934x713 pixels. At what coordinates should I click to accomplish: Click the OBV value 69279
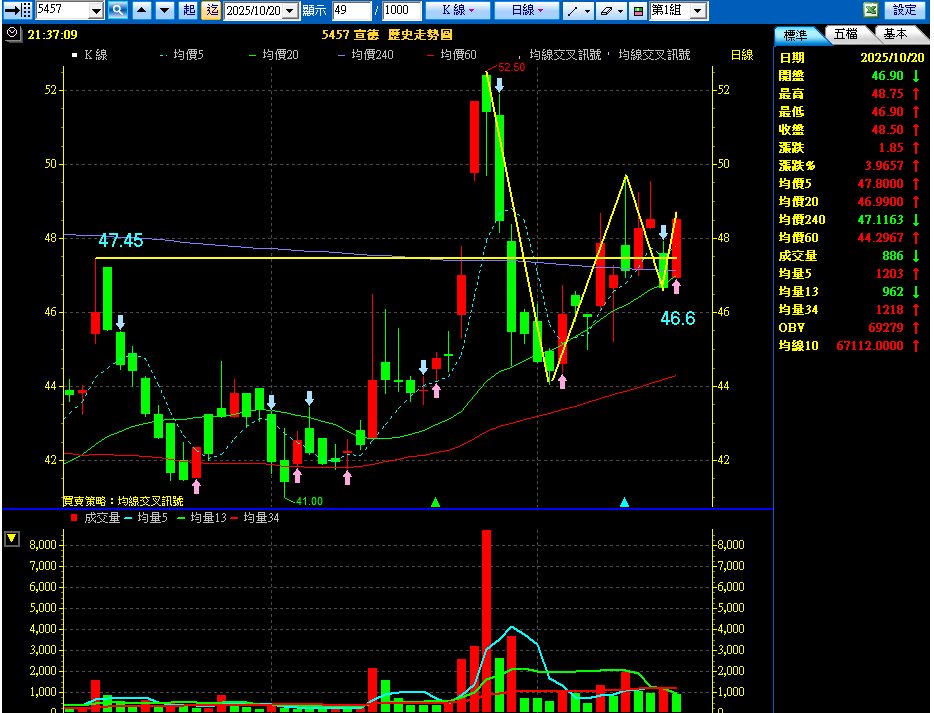tap(886, 328)
